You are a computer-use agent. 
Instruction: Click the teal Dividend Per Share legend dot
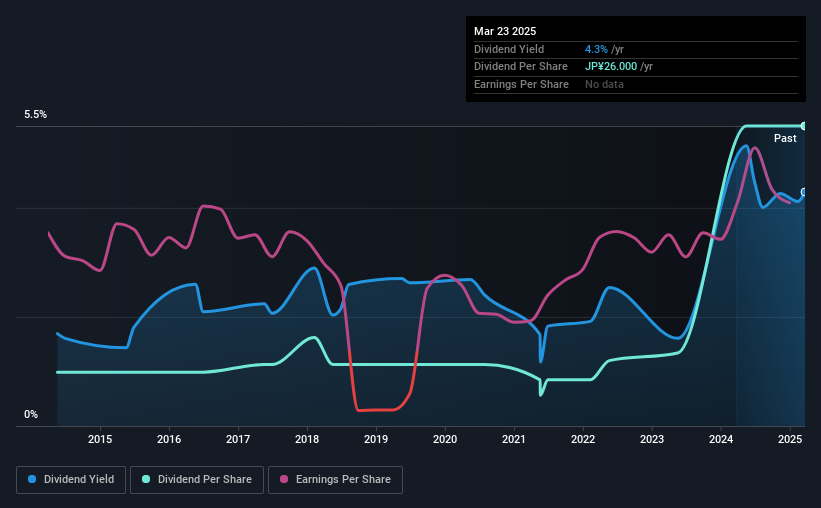click(x=146, y=479)
